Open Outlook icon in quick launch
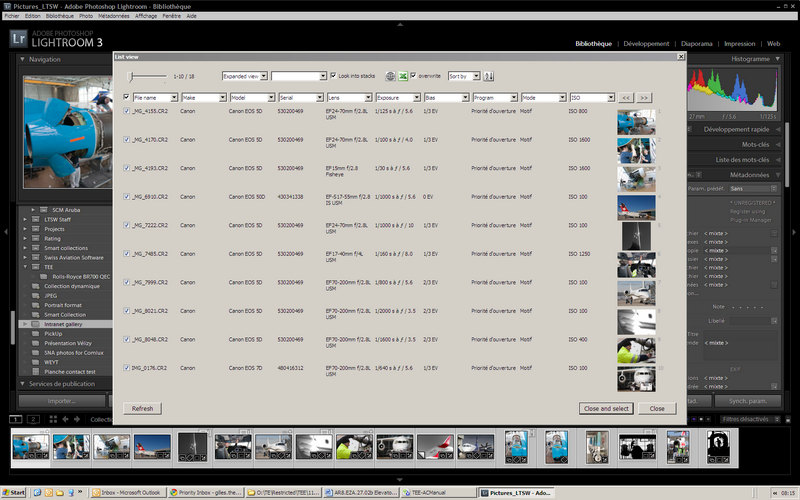This screenshot has height=500, width=800. pyautogui.click(x=48, y=492)
